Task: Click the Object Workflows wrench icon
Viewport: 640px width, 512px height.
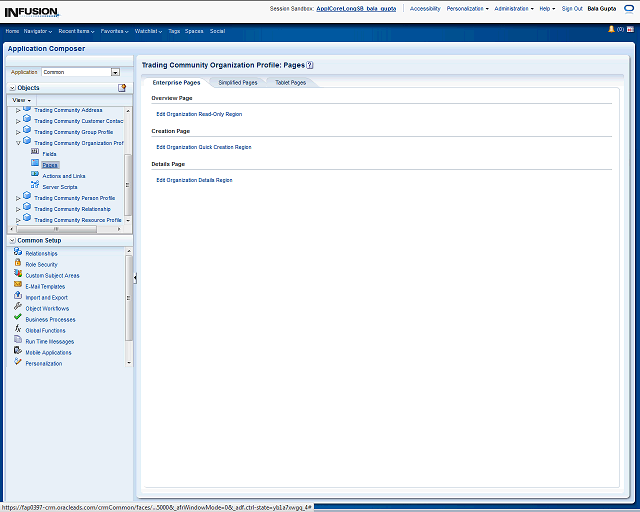Action: pyautogui.click(x=18, y=307)
